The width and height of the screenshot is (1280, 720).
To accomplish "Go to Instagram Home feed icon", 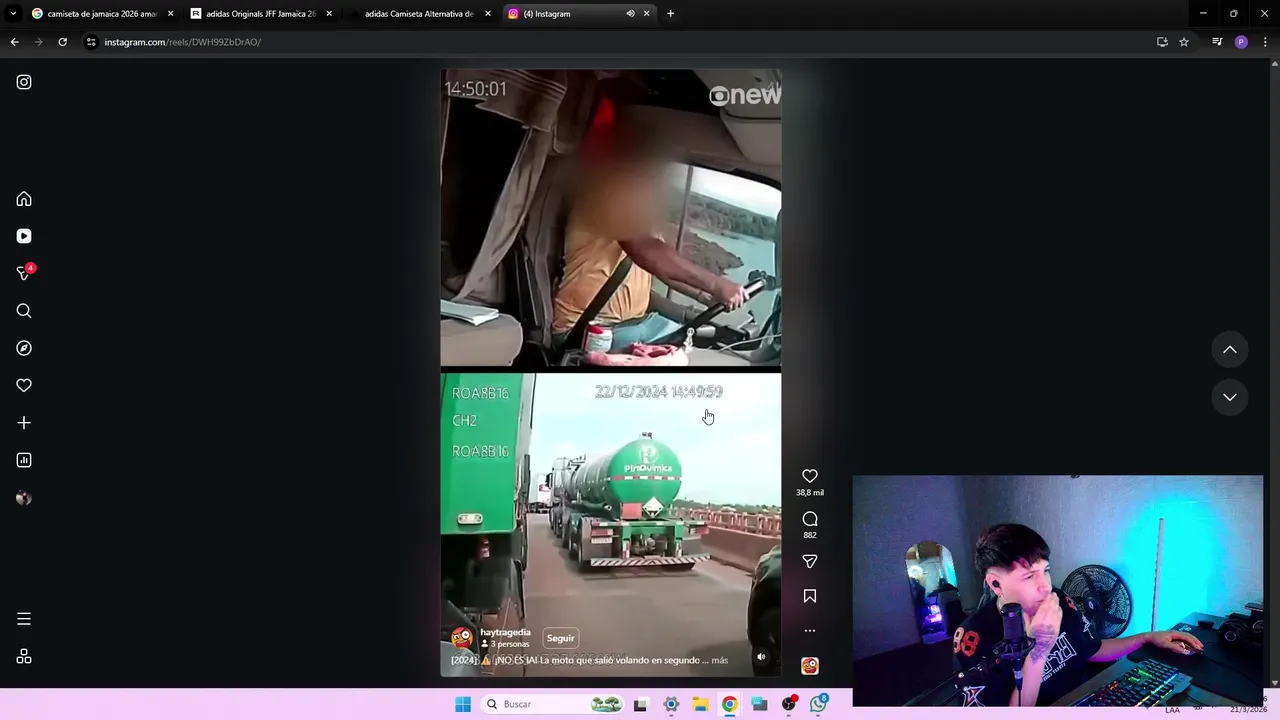I will (24, 199).
